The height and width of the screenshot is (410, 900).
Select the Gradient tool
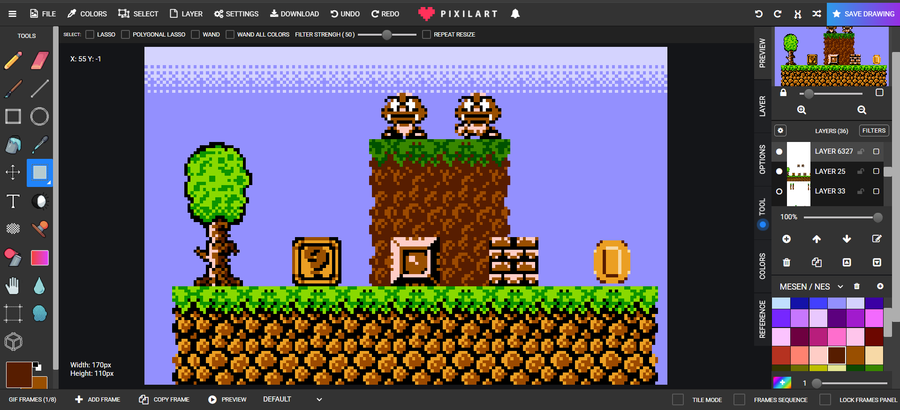40,257
